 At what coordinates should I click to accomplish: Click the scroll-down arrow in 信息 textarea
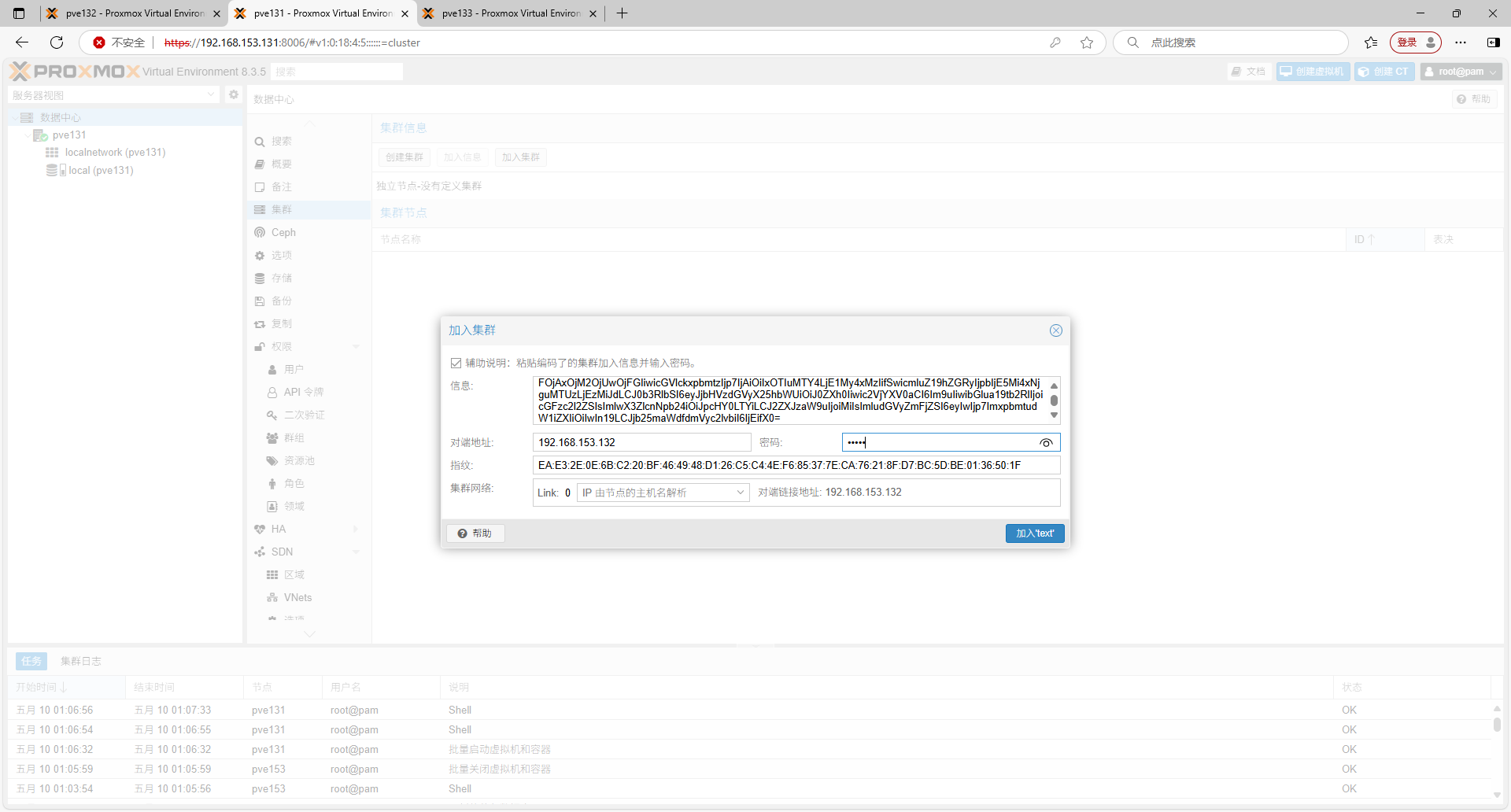[x=1054, y=415]
